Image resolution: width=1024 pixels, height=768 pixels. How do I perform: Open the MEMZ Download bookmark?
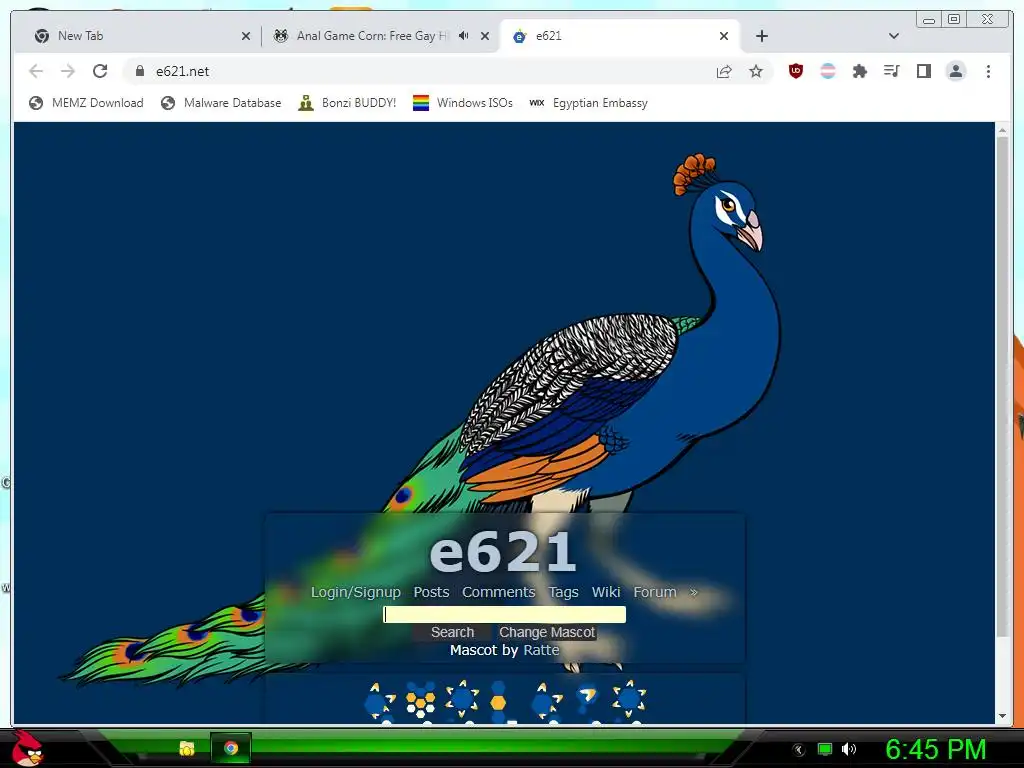86,103
